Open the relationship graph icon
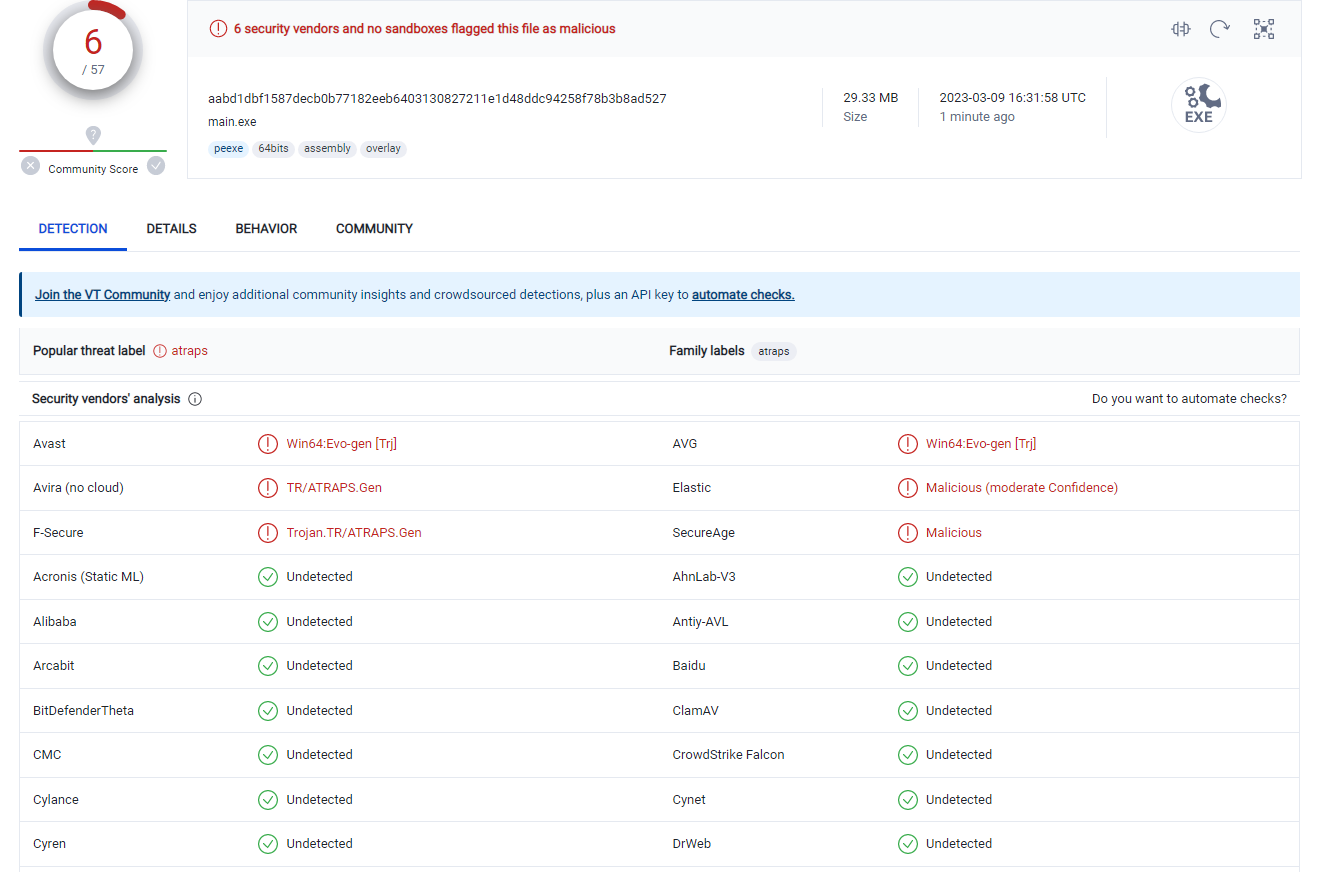 (1264, 29)
